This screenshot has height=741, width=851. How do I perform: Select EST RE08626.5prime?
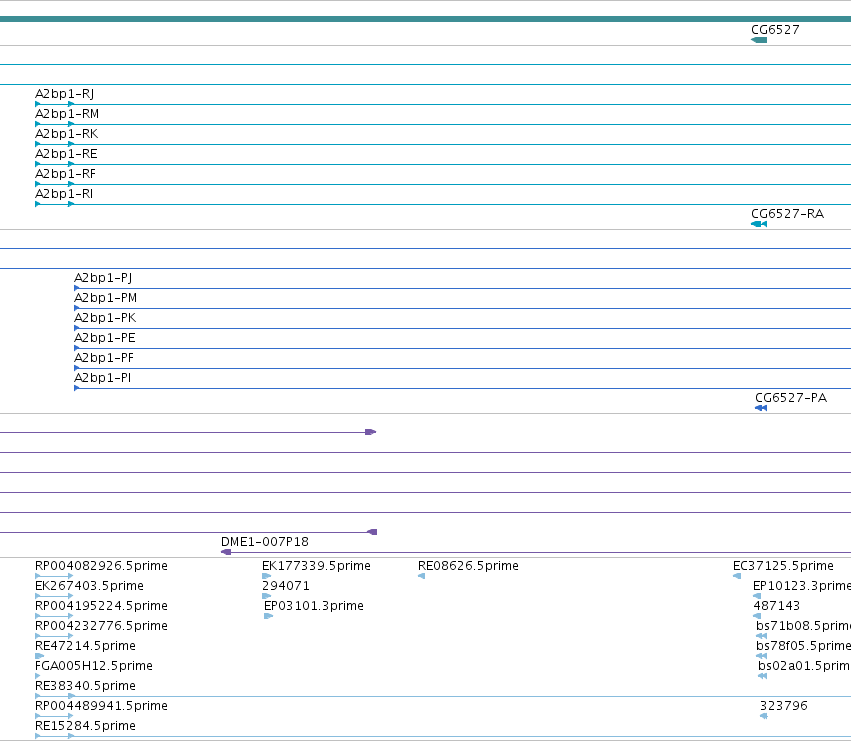[468, 566]
